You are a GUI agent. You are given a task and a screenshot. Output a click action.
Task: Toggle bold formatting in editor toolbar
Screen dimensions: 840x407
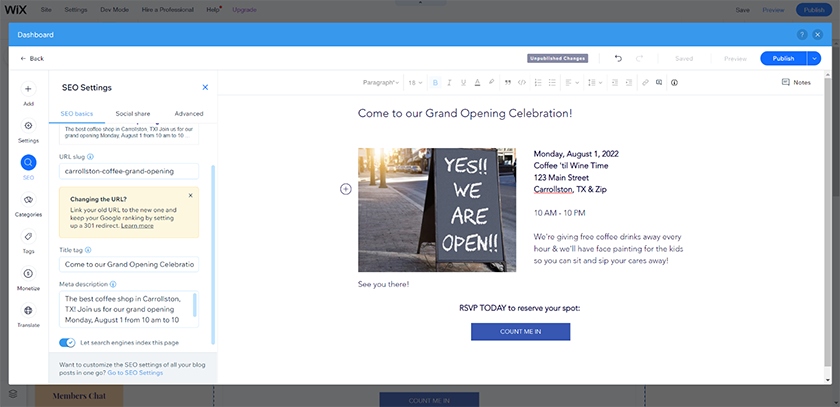tap(435, 82)
